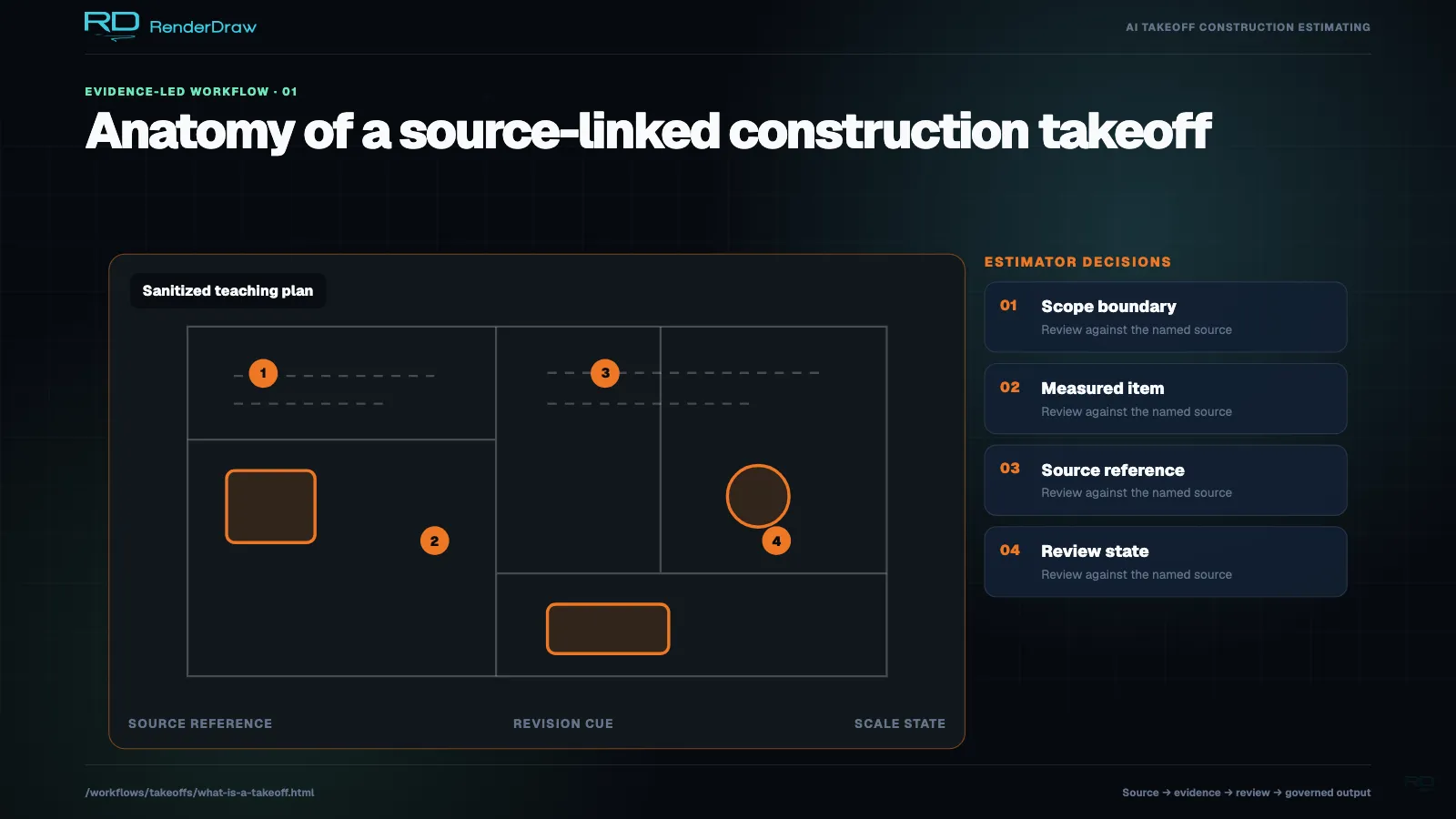Click the RenderDraw RD logo icon
The image size is (1456, 819).
pyautogui.click(x=111, y=25)
